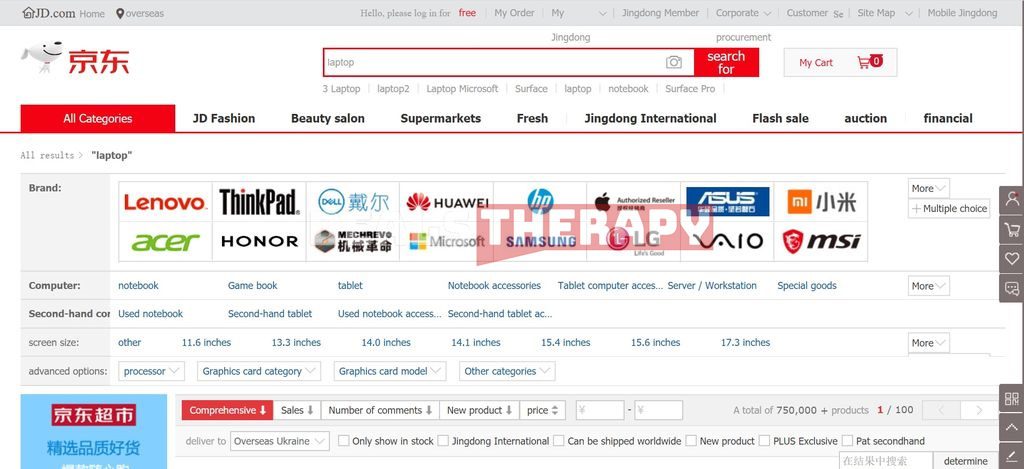Check PLUS Exclusive filter box
The height and width of the screenshot is (469, 1024).
pyautogui.click(x=765, y=441)
